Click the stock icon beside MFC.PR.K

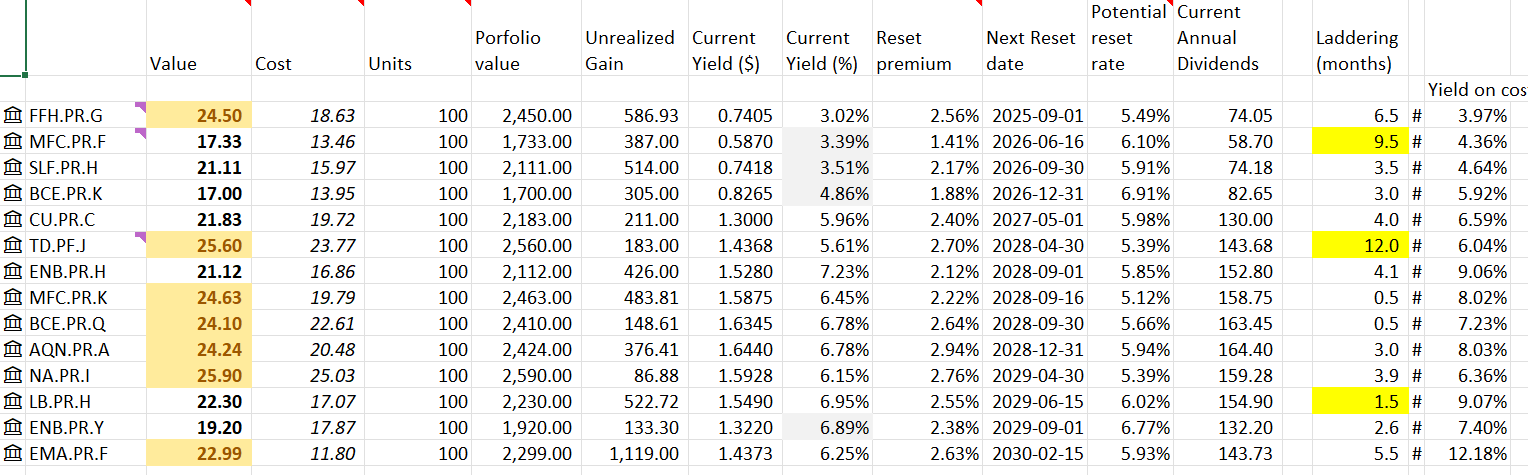coord(13,298)
